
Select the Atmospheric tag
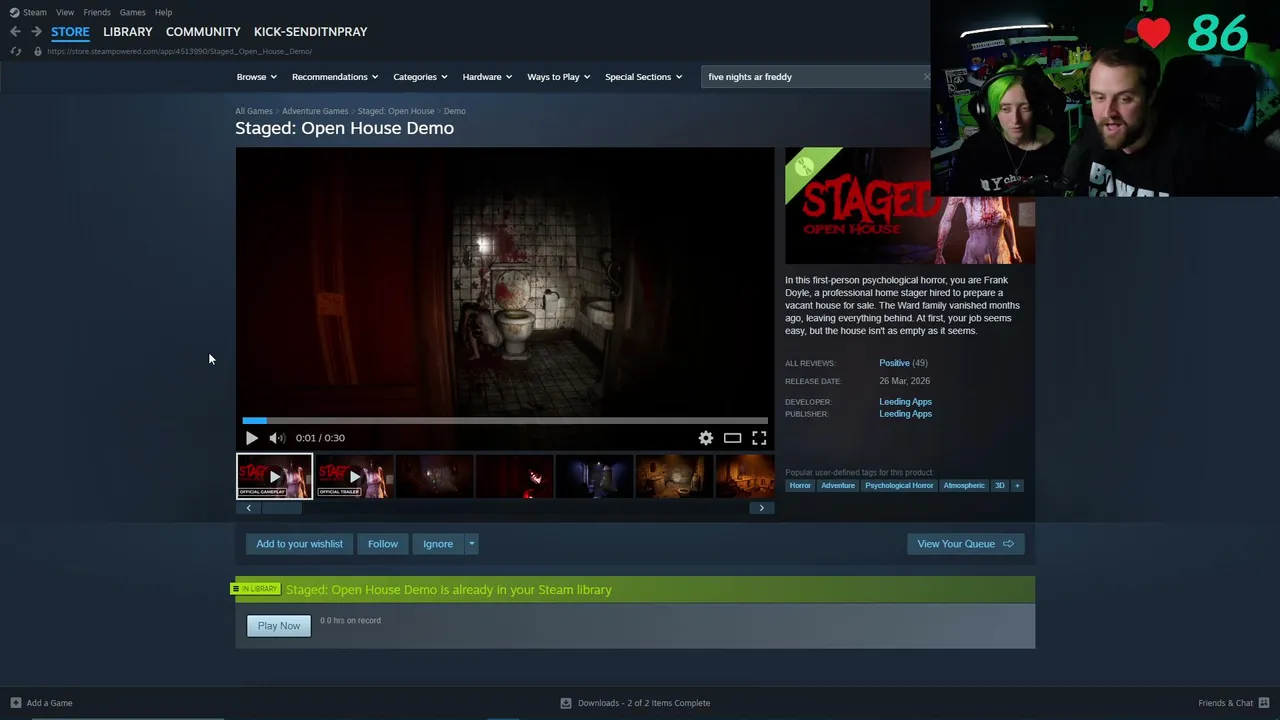click(x=964, y=486)
